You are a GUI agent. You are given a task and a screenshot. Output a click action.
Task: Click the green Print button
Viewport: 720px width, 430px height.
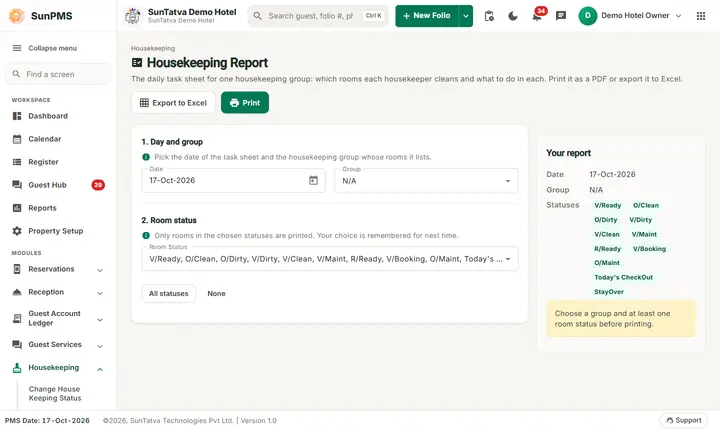coord(245,103)
